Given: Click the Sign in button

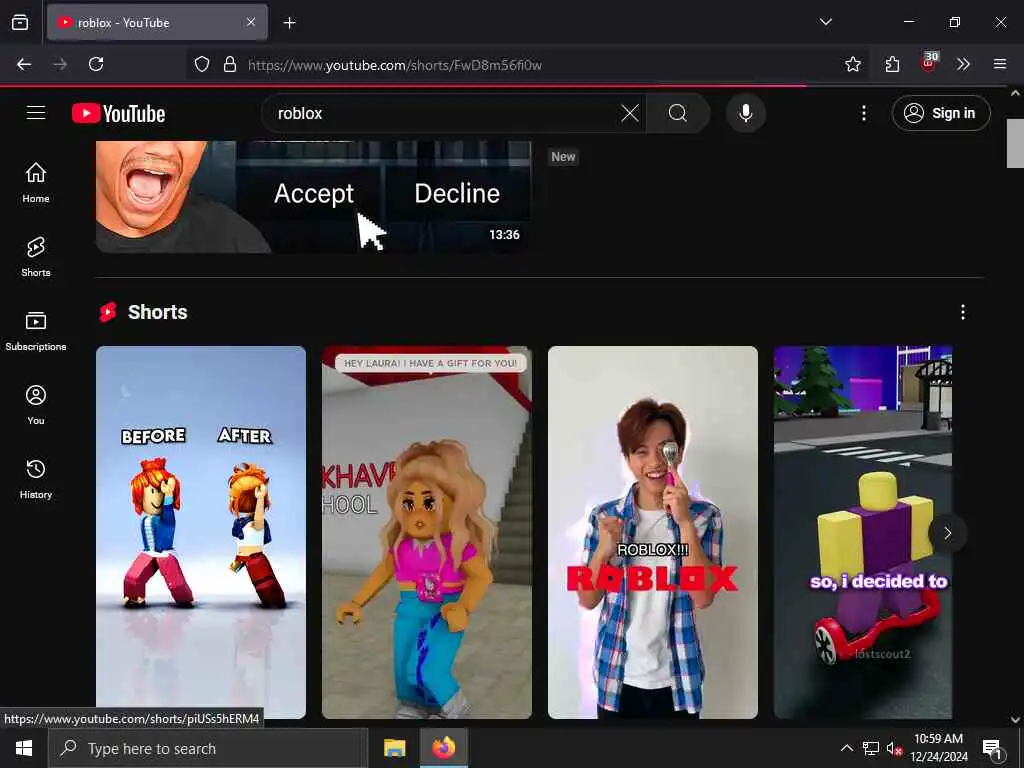Looking at the screenshot, I should (940, 113).
